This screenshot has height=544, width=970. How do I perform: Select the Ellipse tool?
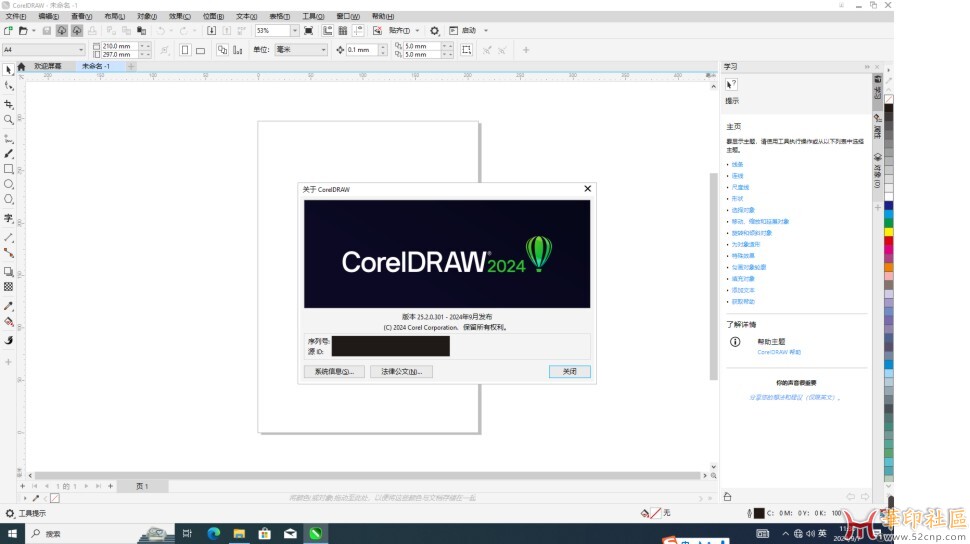[9, 184]
